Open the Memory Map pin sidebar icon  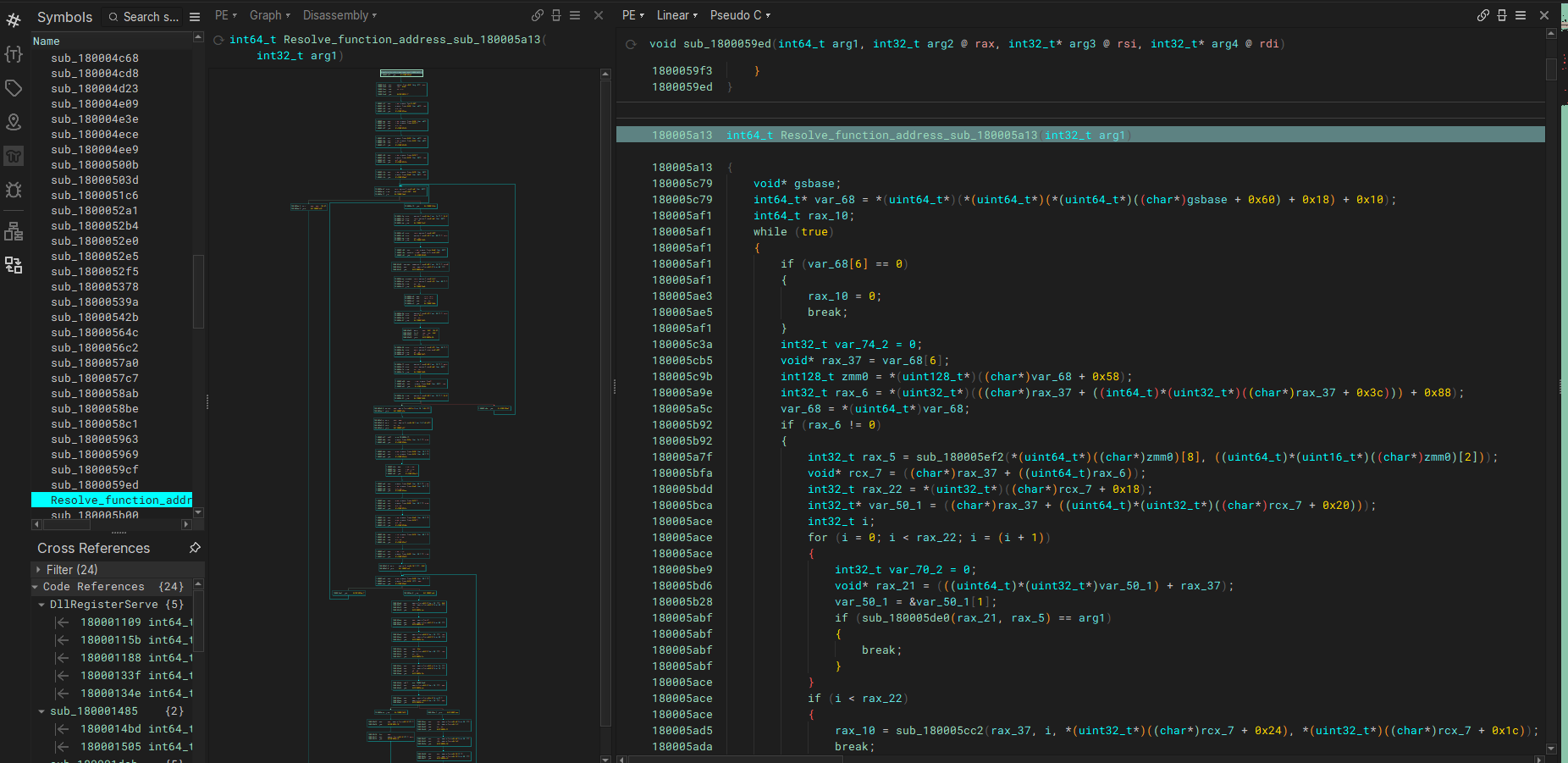tap(14, 122)
